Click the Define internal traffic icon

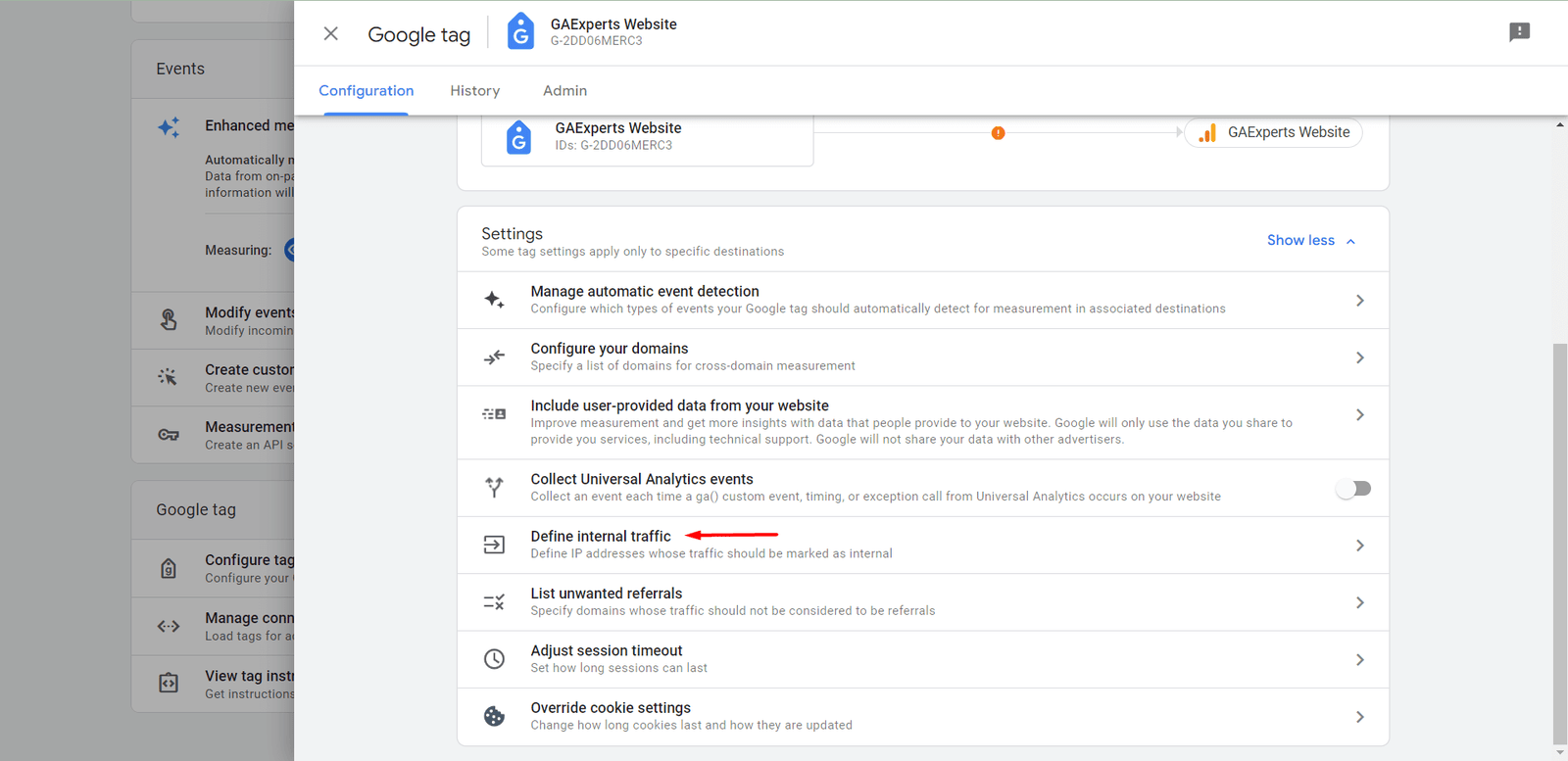tap(495, 545)
